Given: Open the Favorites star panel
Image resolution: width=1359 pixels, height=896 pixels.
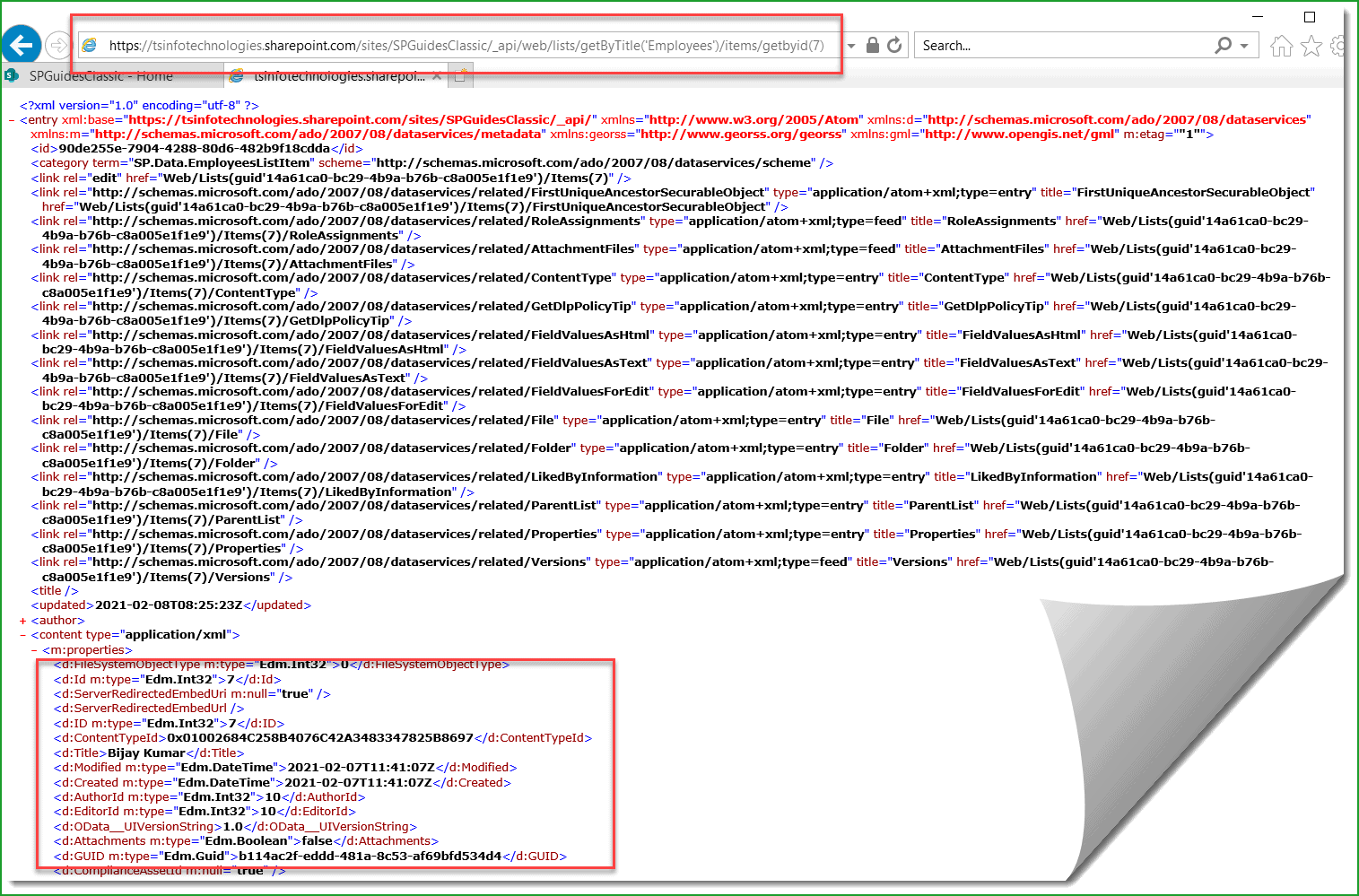Looking at the screenshot, I should [x=1311, y=45].
